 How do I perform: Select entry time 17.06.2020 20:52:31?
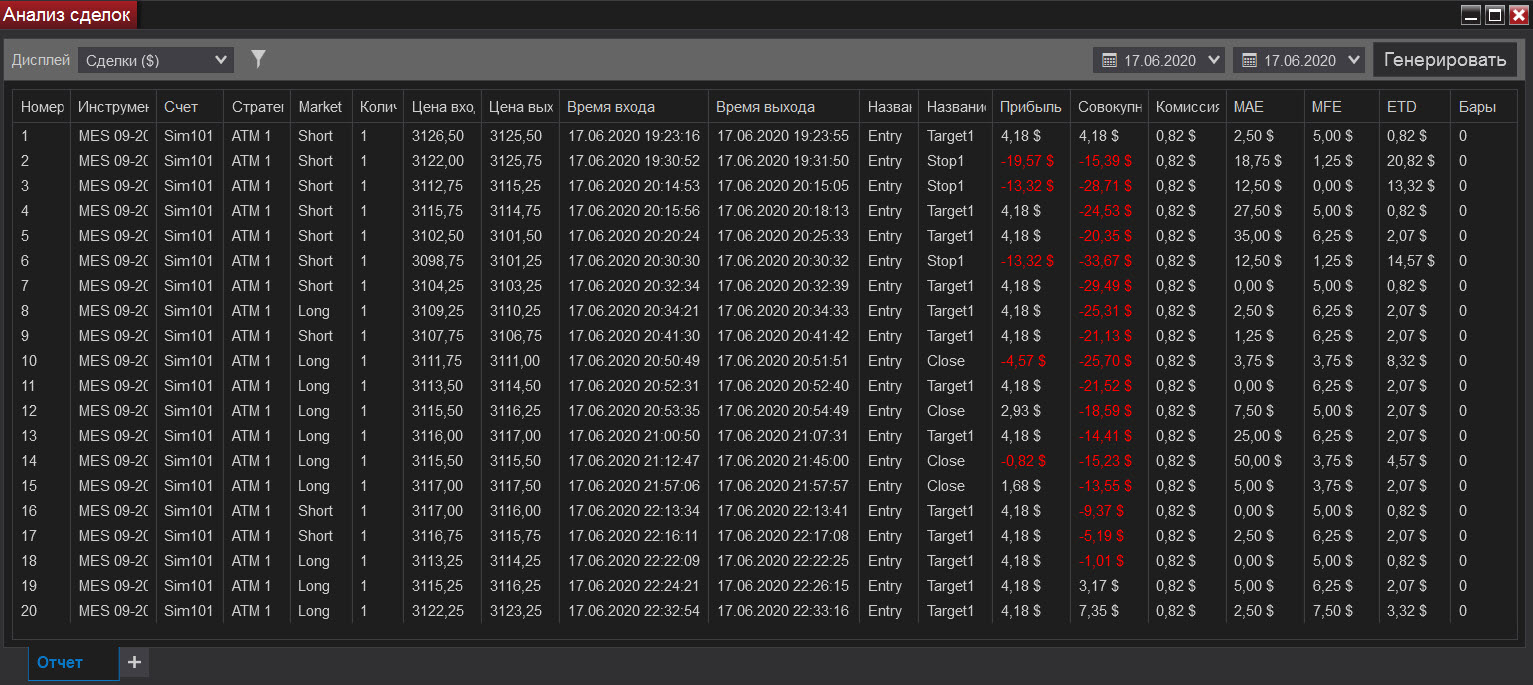coord(633,386)
